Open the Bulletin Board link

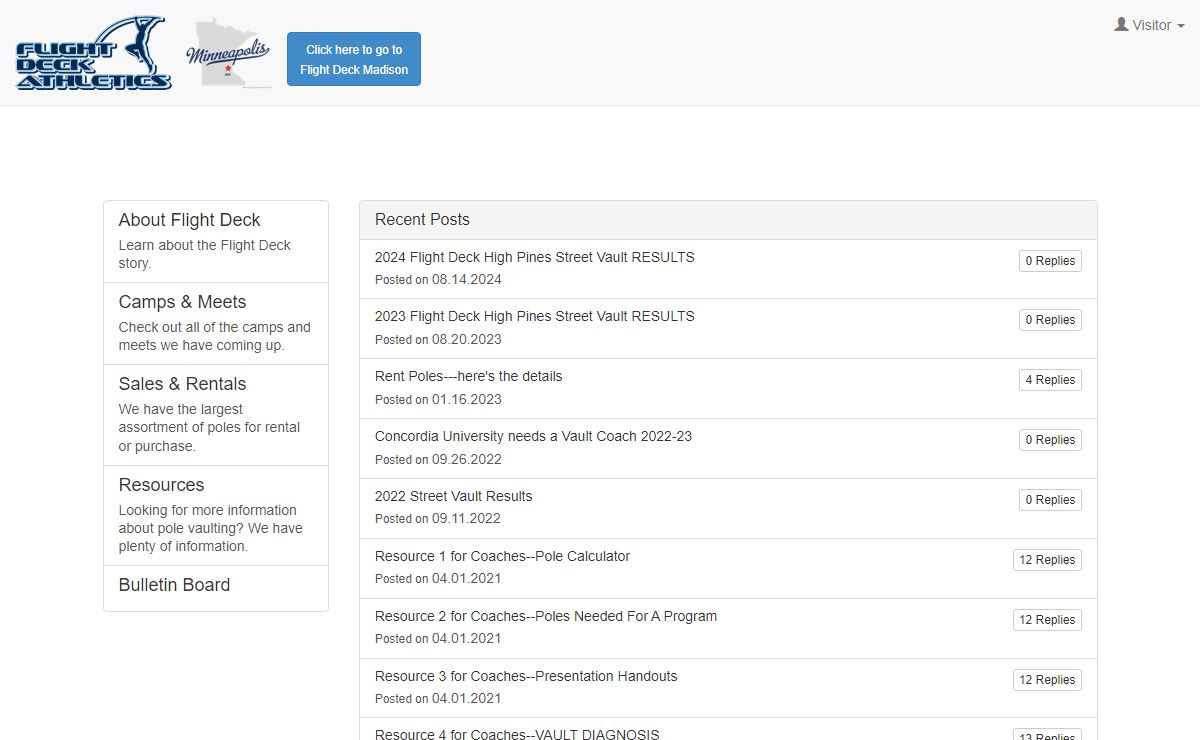(216, 588)
